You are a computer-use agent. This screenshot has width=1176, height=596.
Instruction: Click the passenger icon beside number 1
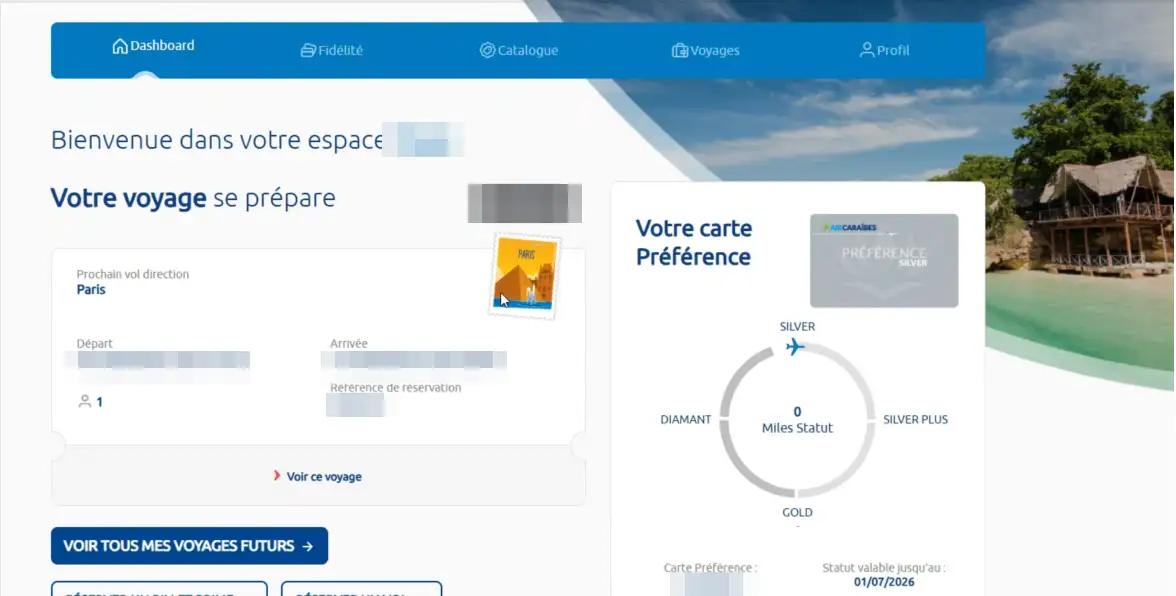click(85, 402)
